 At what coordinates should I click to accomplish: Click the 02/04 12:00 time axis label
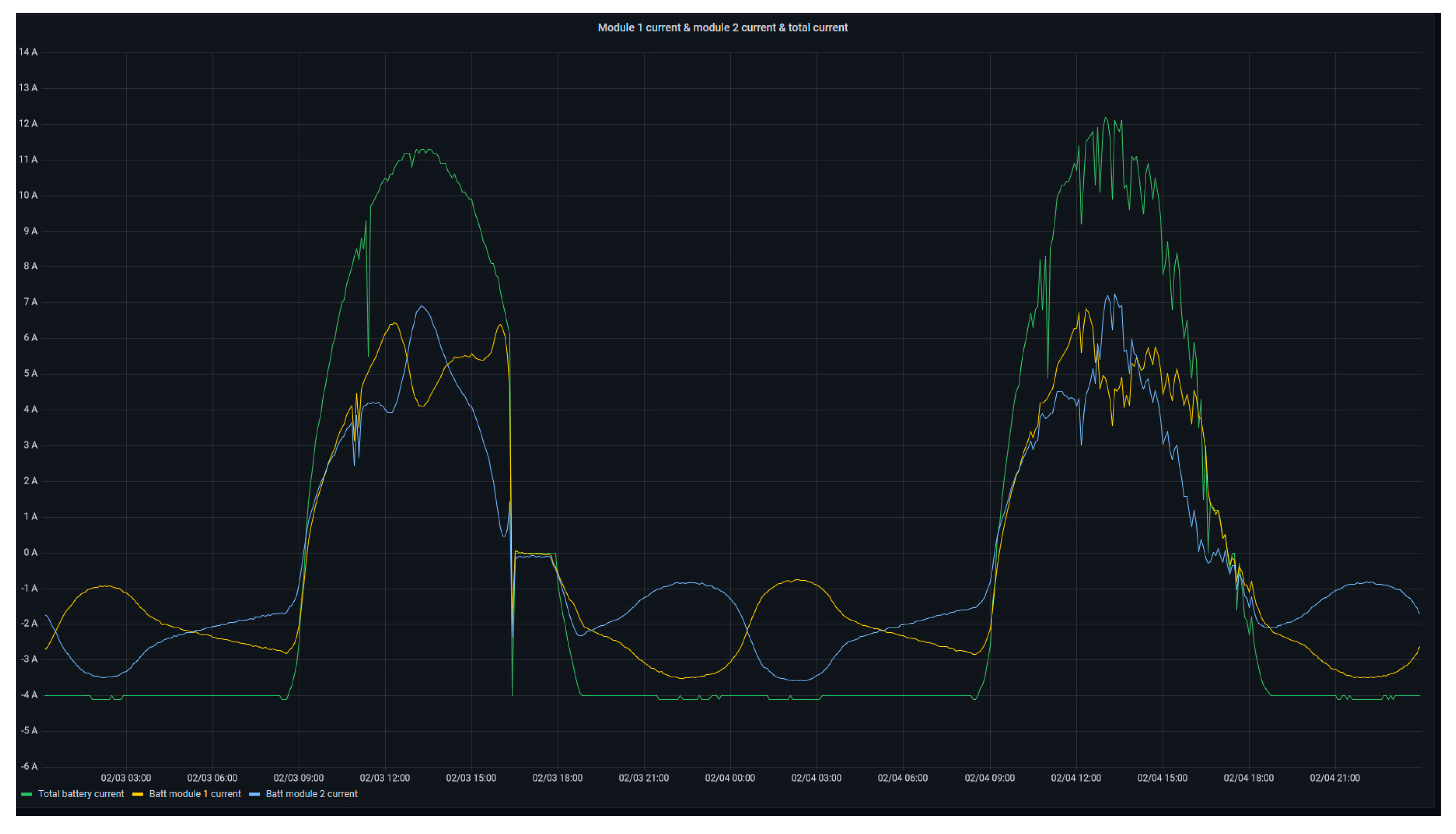pyautogui.click(x=1076, y=778)
